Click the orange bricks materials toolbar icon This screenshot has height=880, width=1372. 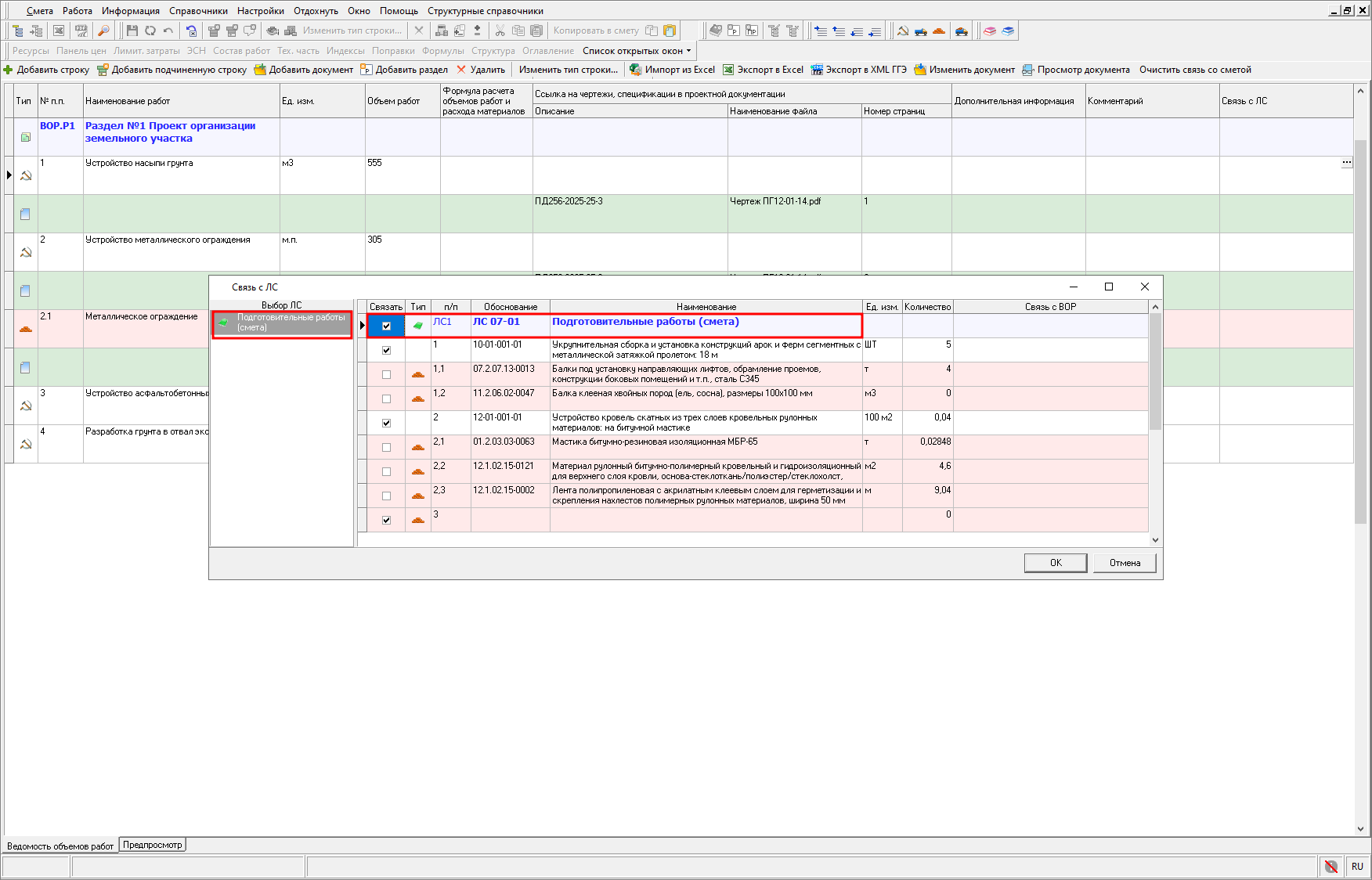939,31
